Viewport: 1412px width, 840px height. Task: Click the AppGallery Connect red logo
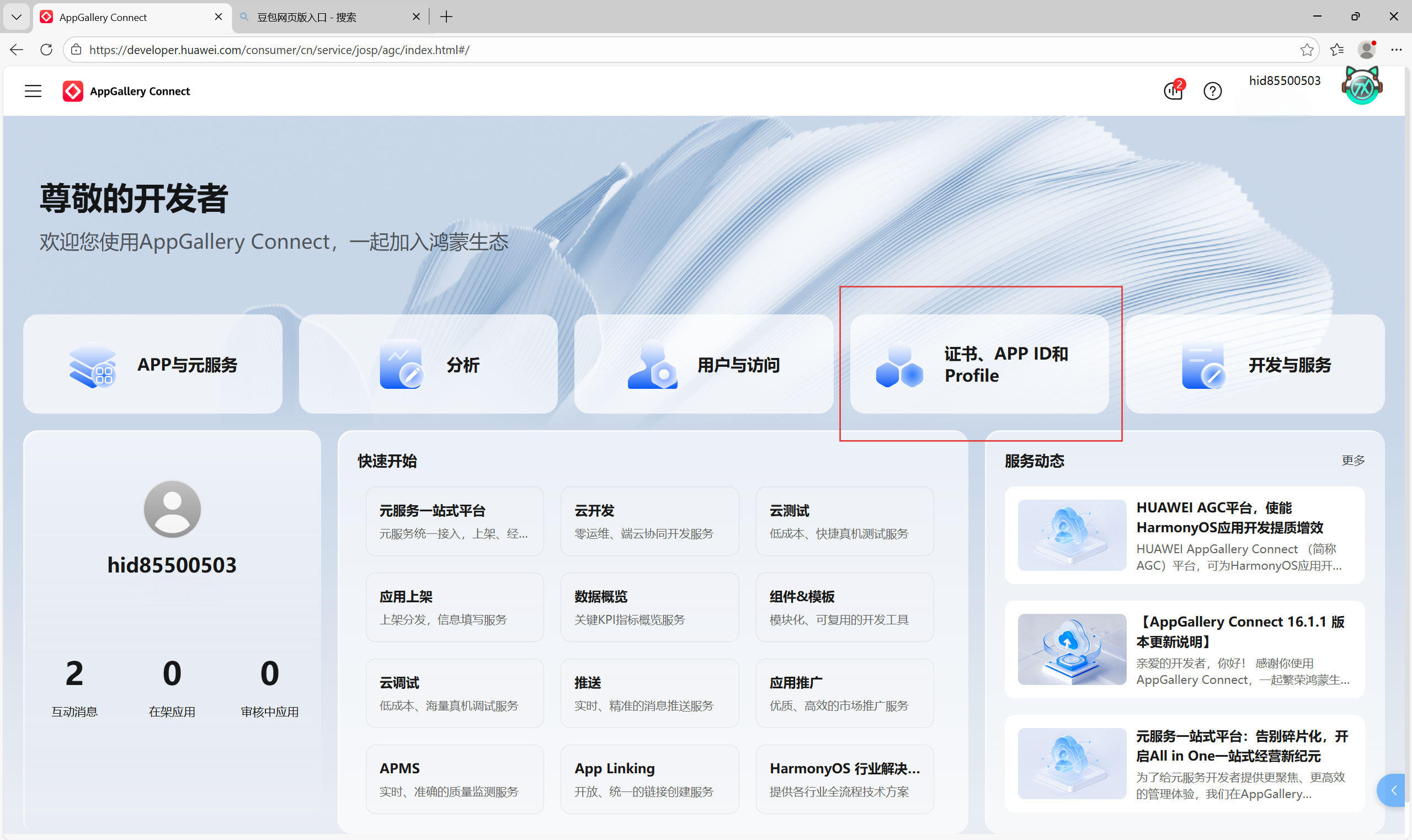click(x=73, y=91)
